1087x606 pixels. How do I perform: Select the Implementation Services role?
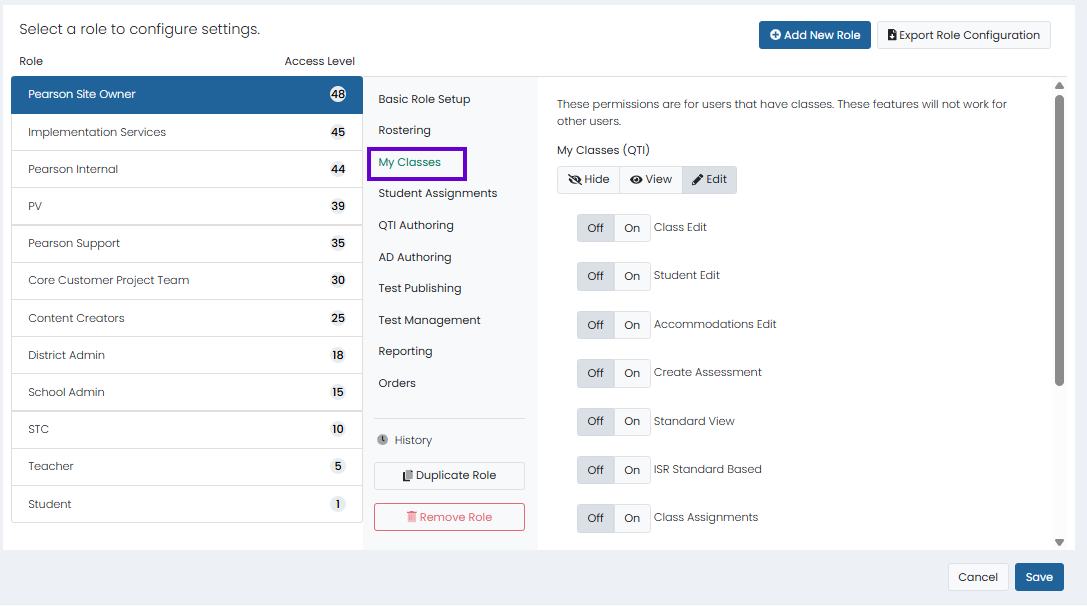(x=187, y=132)
